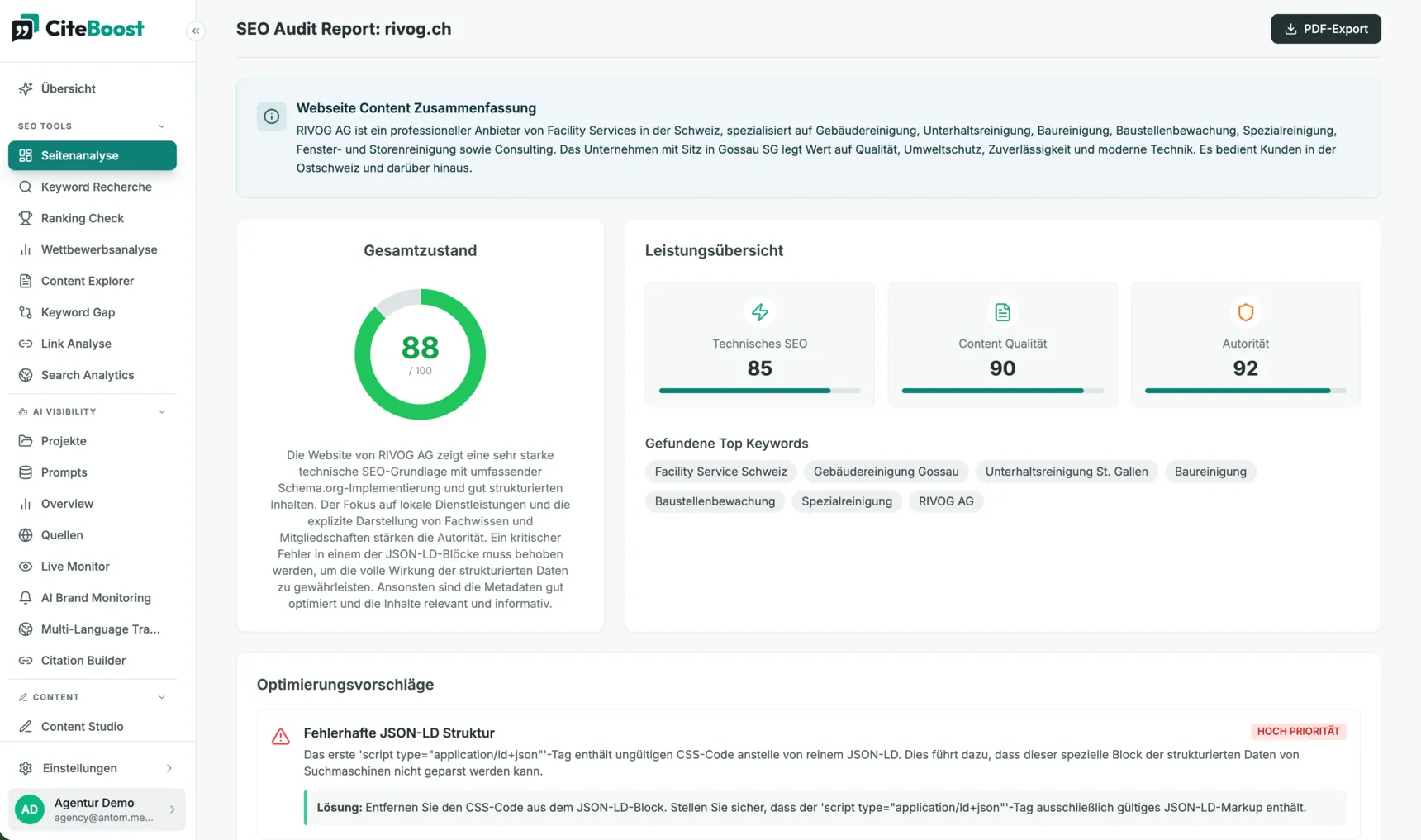
Task: Click the branch icon for Keyword Gap
Action: pyautogui.click(x=26, y=312)
